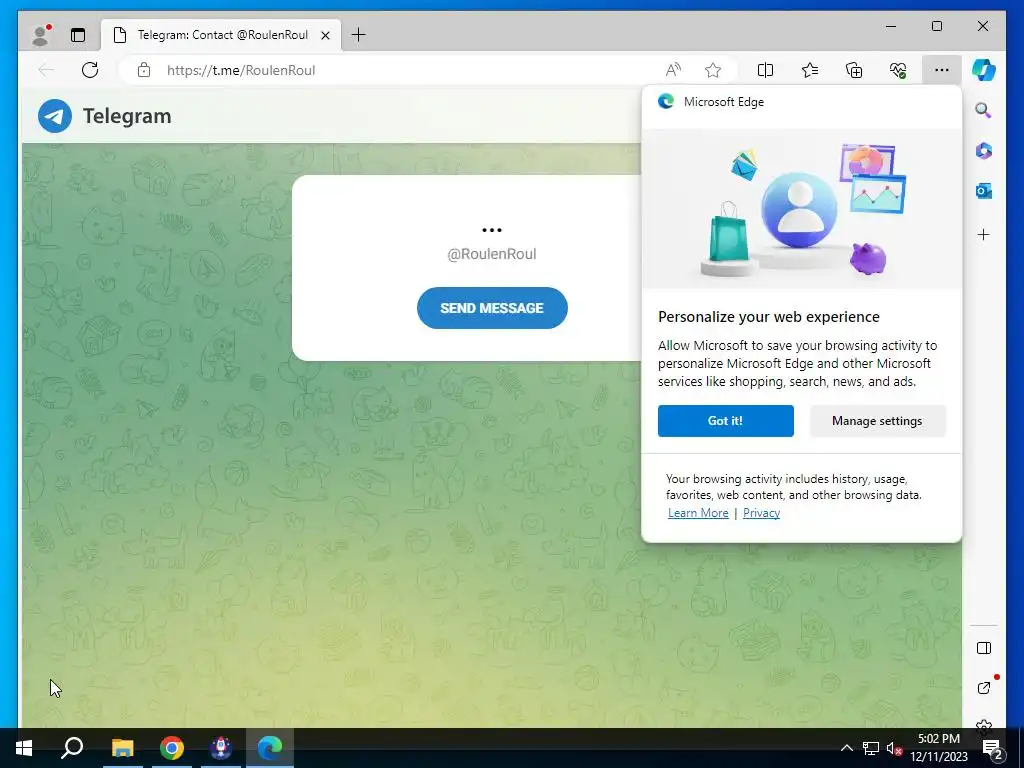
Task: Open taskbar Search
Action: click(72, 748)
